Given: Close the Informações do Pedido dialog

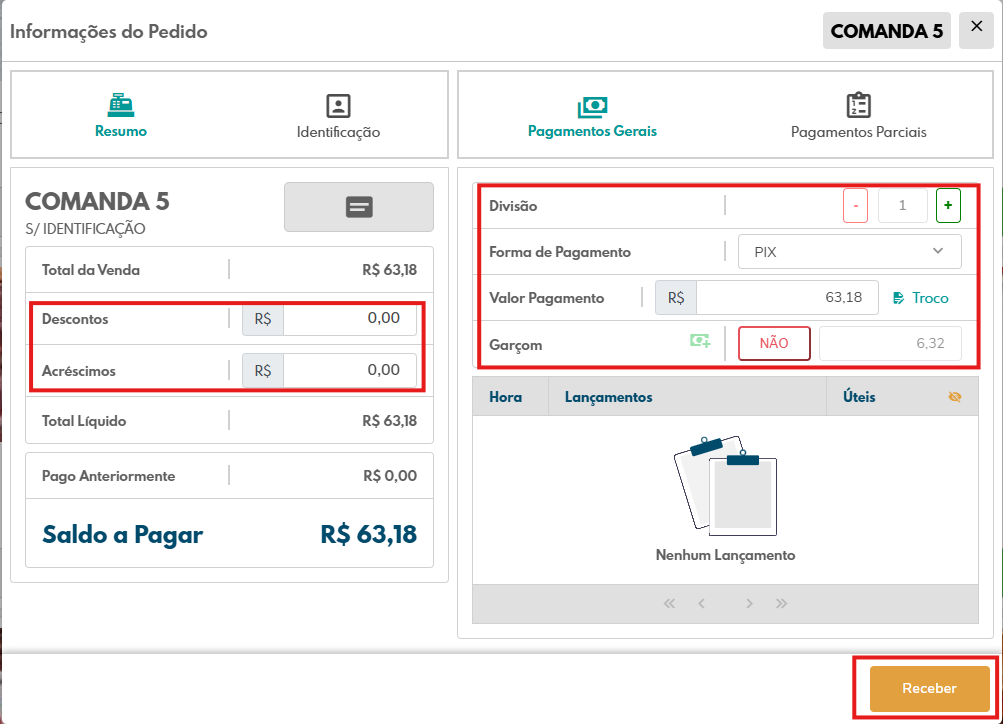Looking at the screenshot, I should (976, 28).
